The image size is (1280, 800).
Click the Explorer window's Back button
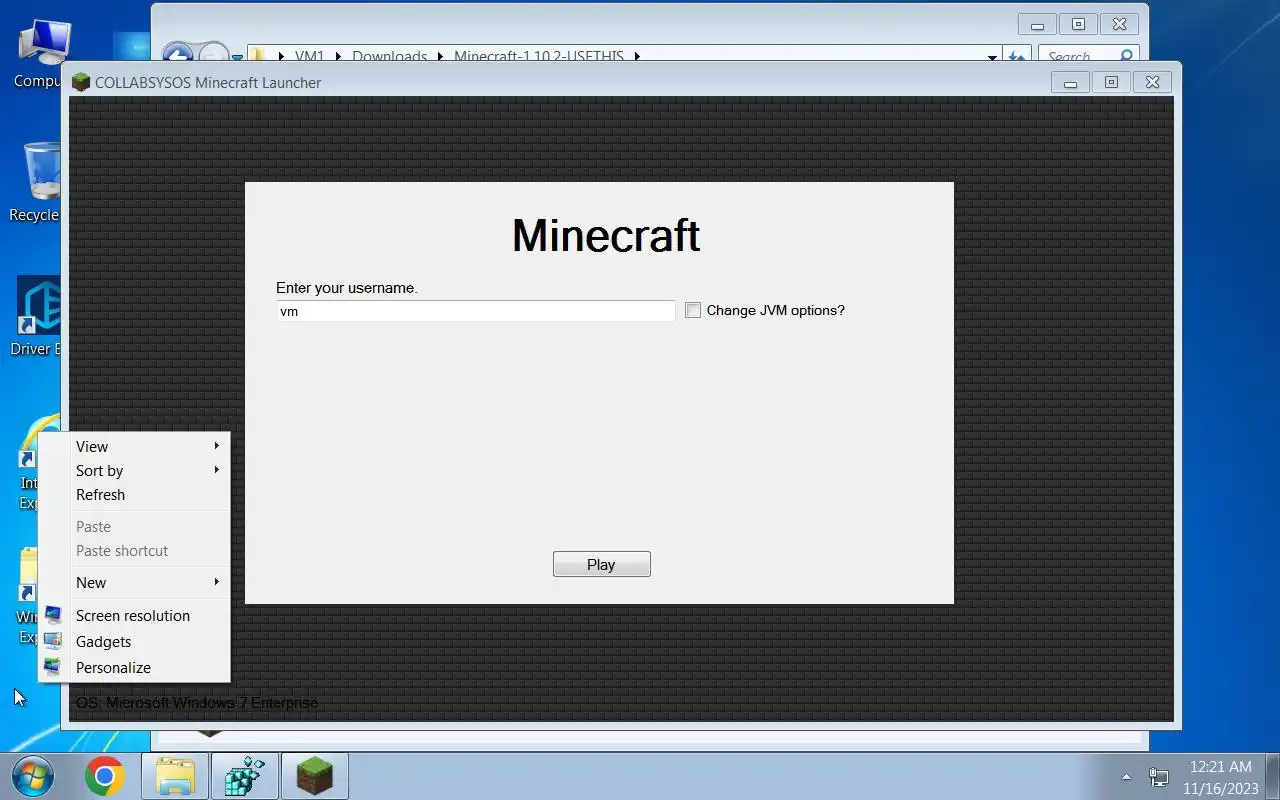(x=178, y=54)
